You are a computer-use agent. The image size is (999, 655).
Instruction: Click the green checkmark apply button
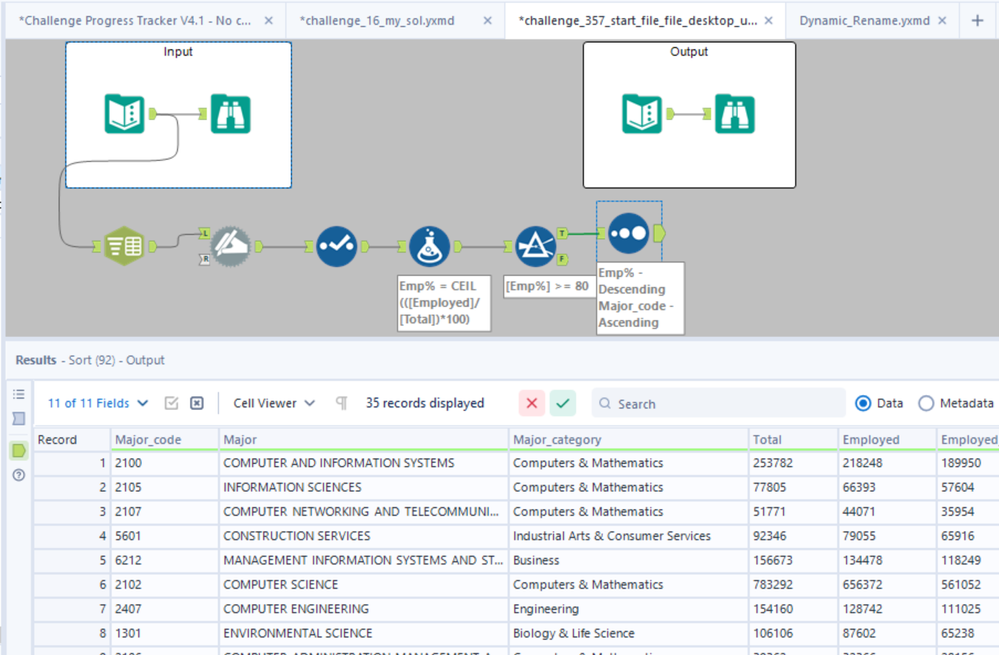pos(563,403)
